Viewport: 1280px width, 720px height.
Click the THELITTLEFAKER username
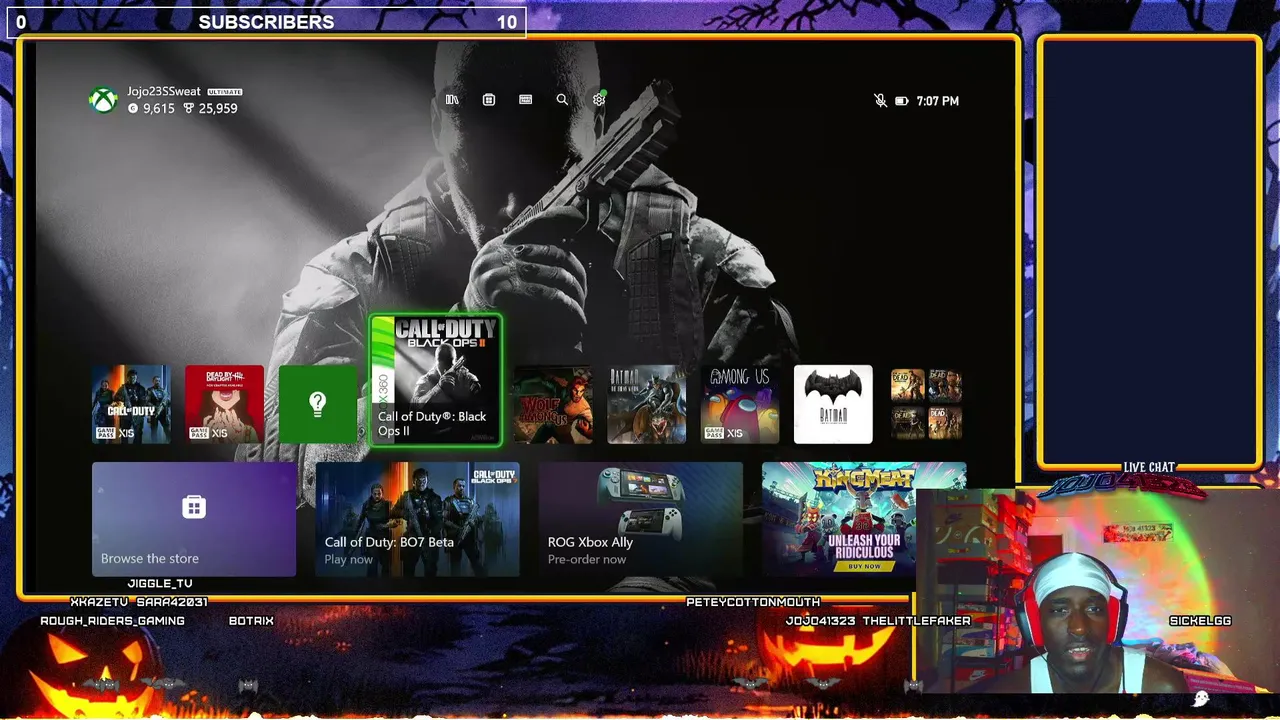[916, 621]
